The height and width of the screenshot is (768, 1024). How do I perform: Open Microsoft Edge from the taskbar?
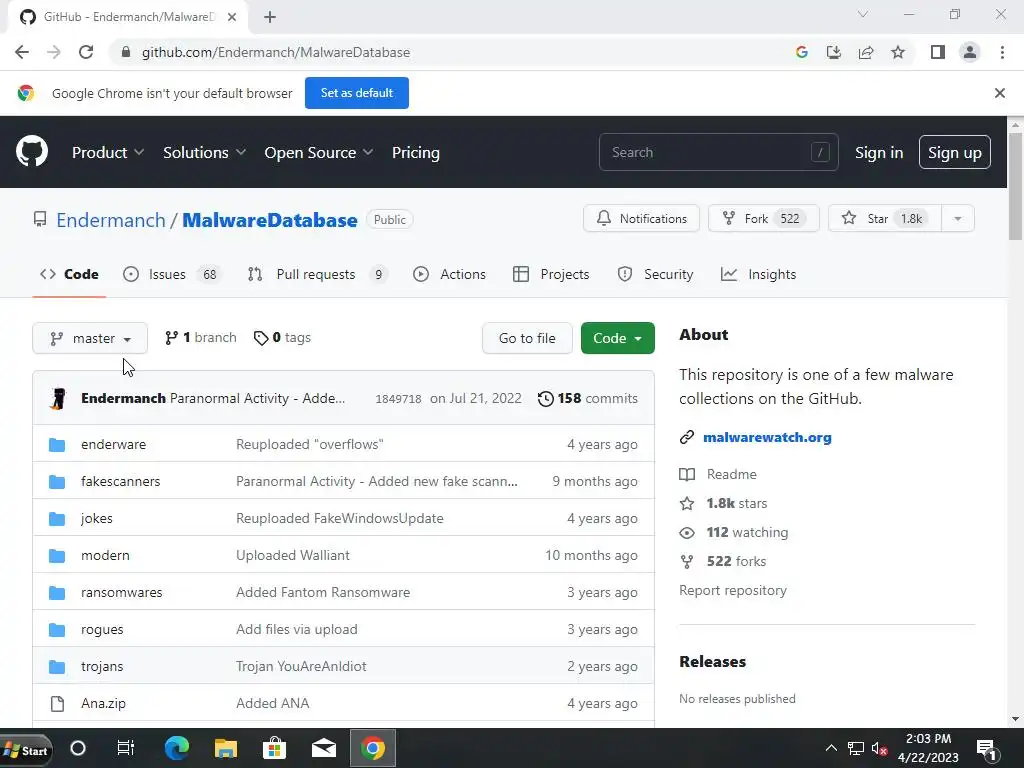pyautogui.click(x=176, y=748)
